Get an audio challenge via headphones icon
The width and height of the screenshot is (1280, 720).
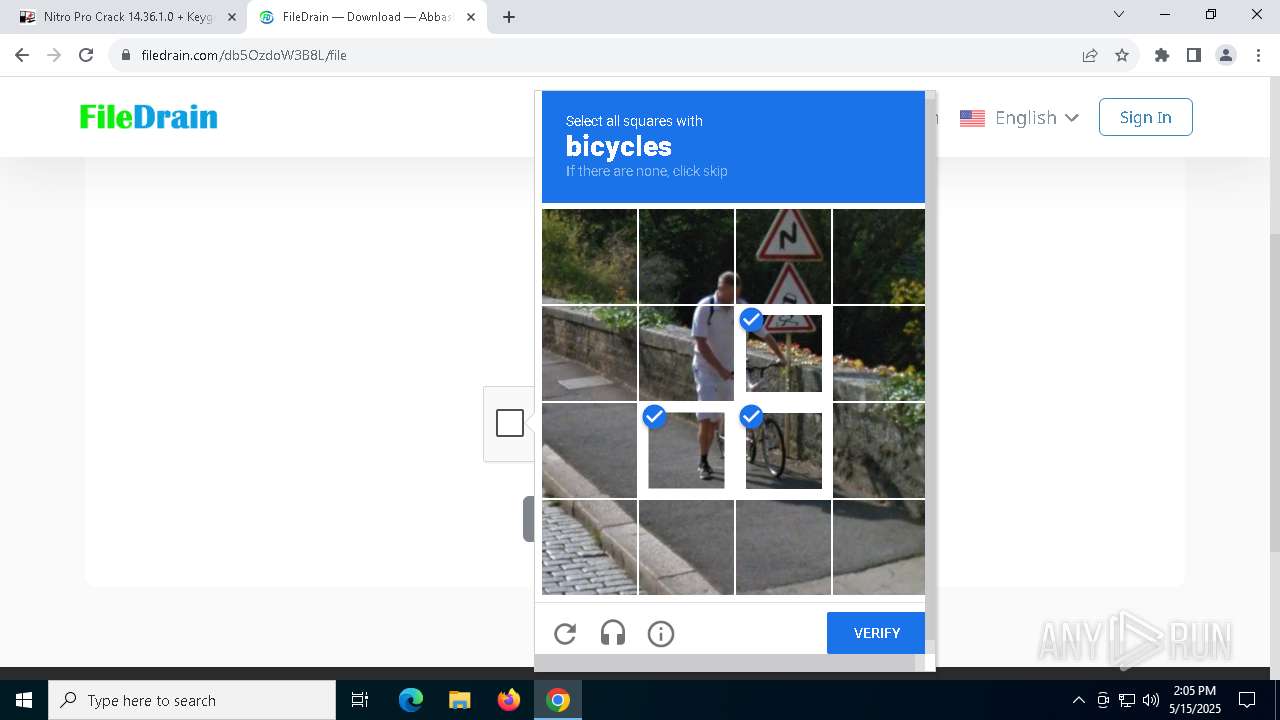point(613,633)
